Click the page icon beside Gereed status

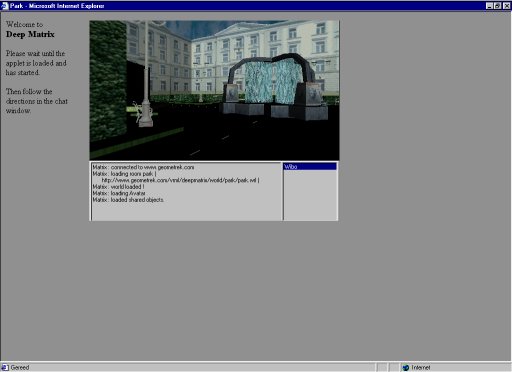[4, 367]
